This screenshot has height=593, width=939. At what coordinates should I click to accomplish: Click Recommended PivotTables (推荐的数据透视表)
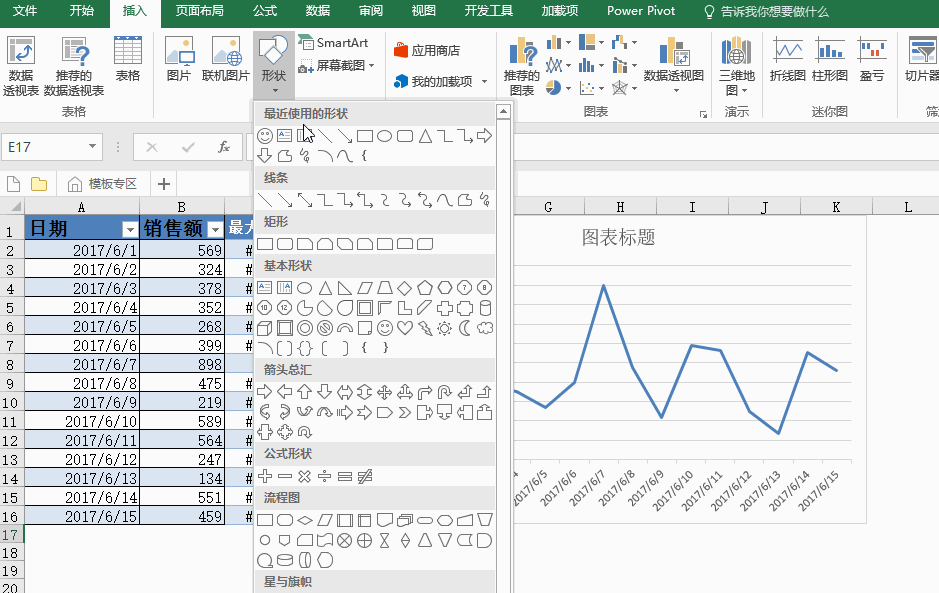click(x=74, y=66)
